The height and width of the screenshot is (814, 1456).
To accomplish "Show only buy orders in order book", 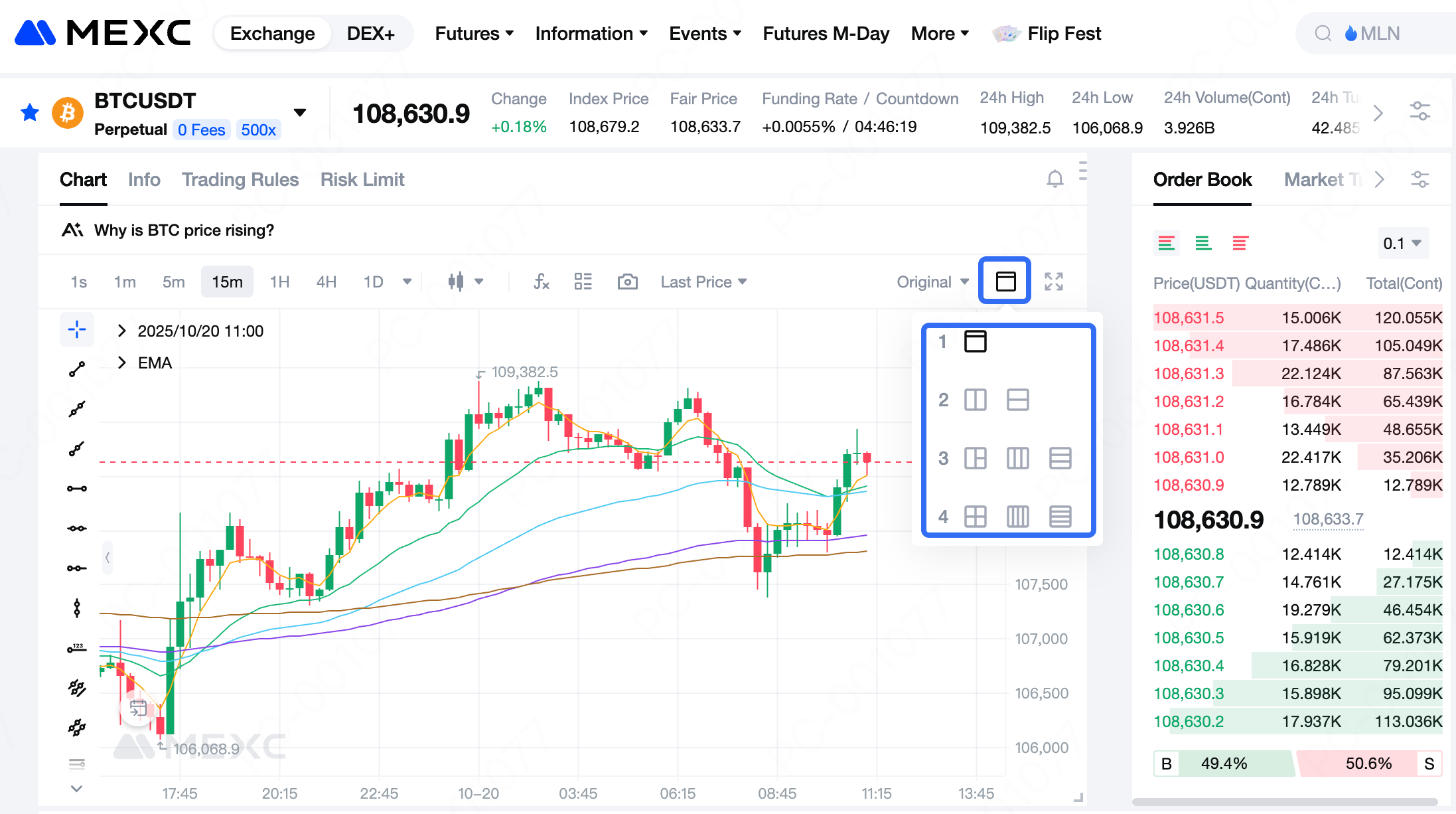I will [1203, 244].
